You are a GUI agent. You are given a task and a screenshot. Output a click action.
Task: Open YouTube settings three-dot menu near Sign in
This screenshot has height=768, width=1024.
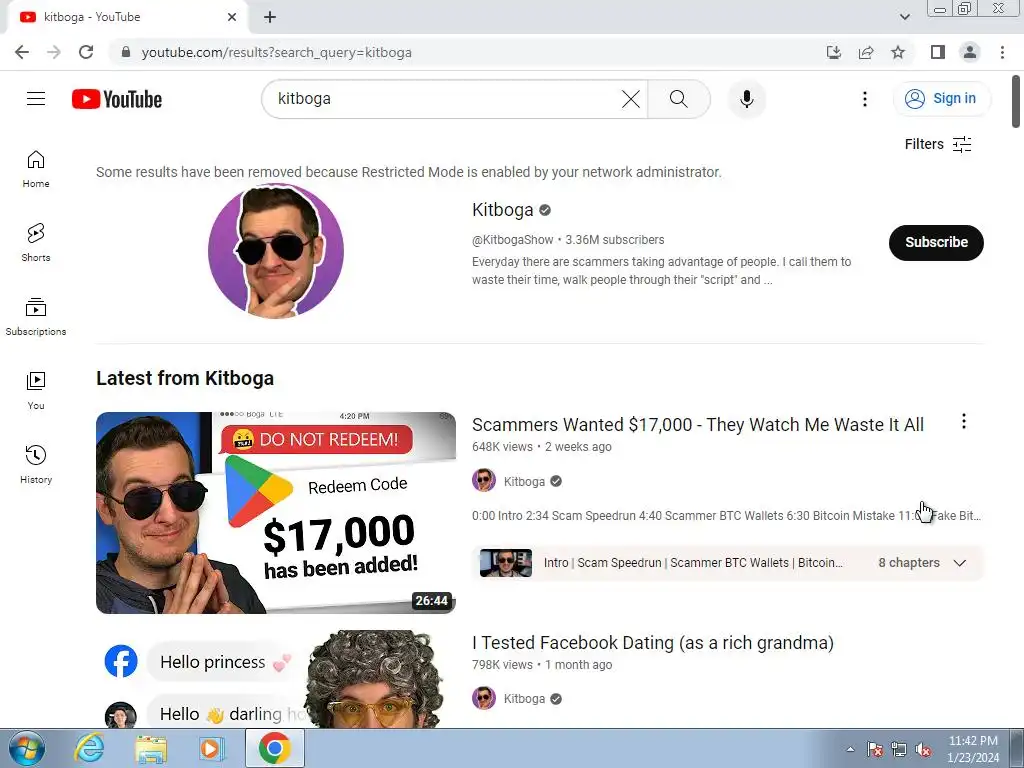tap(865, 99)
